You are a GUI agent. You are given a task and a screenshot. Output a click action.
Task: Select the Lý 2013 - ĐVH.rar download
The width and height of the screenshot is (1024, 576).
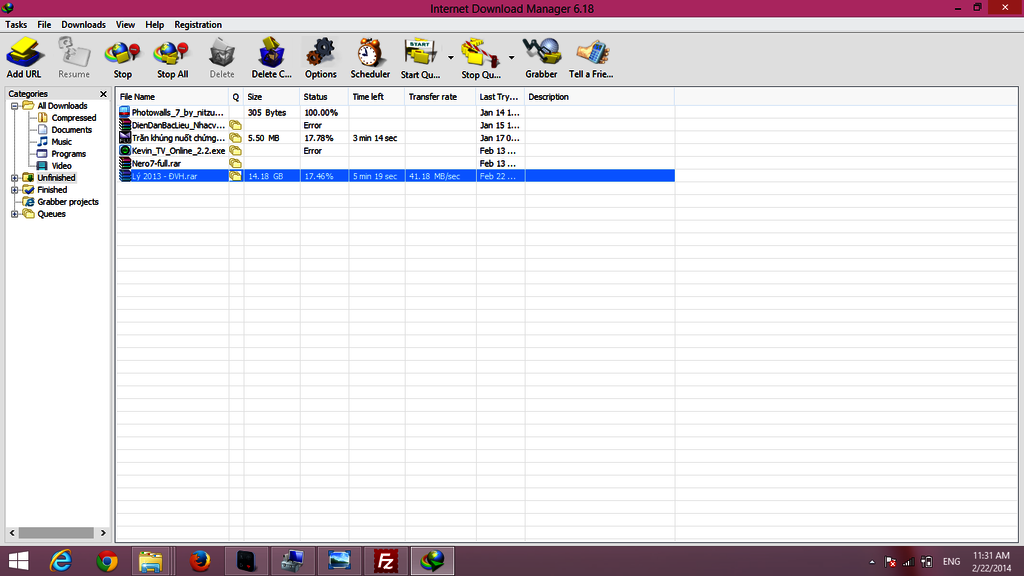click(x=396, y=176)
